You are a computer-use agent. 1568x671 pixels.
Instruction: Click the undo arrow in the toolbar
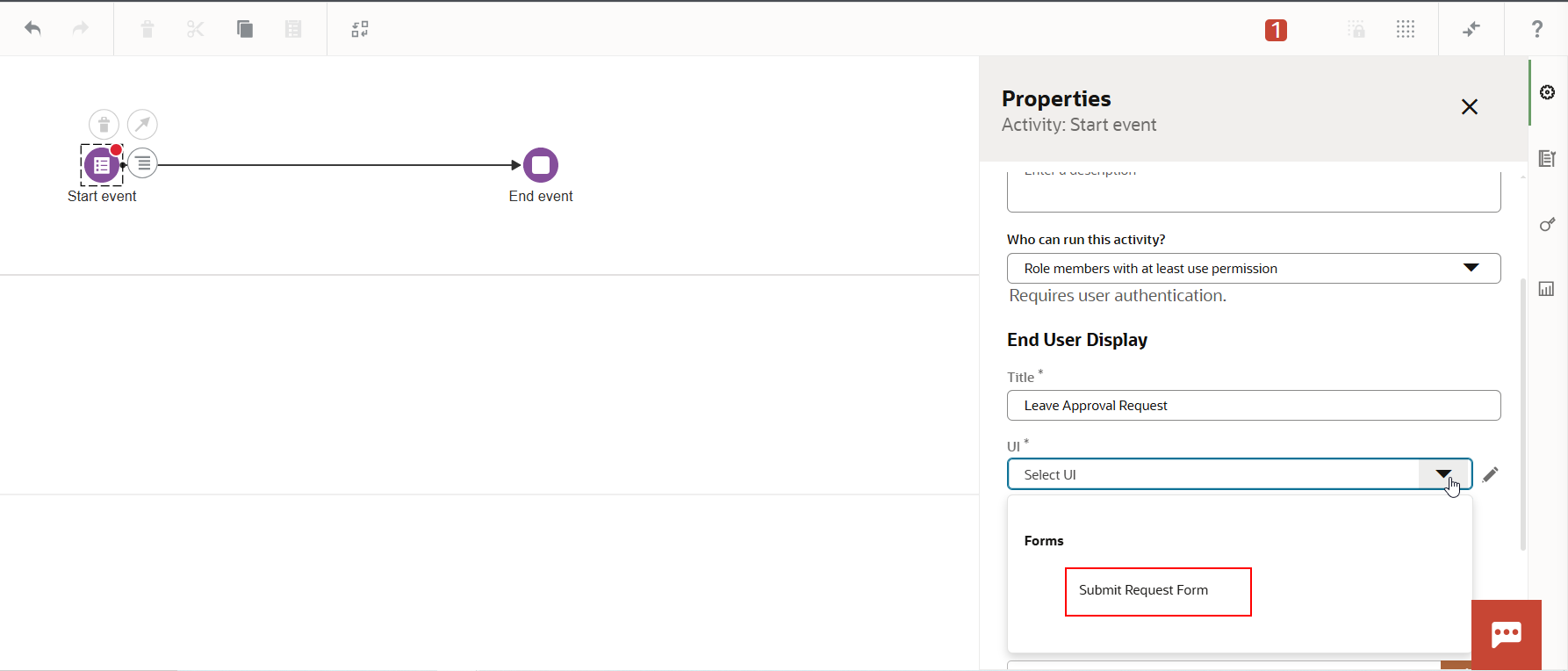[x=33, y=29]
